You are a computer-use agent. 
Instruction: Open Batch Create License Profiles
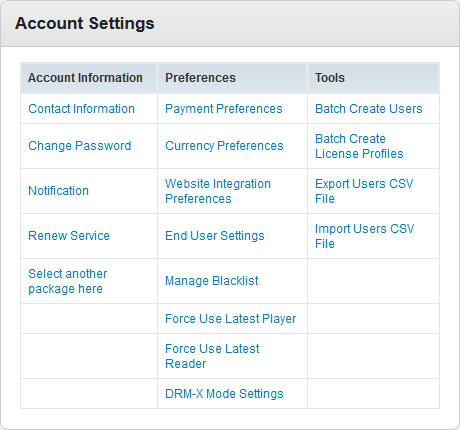pos(359,146)
